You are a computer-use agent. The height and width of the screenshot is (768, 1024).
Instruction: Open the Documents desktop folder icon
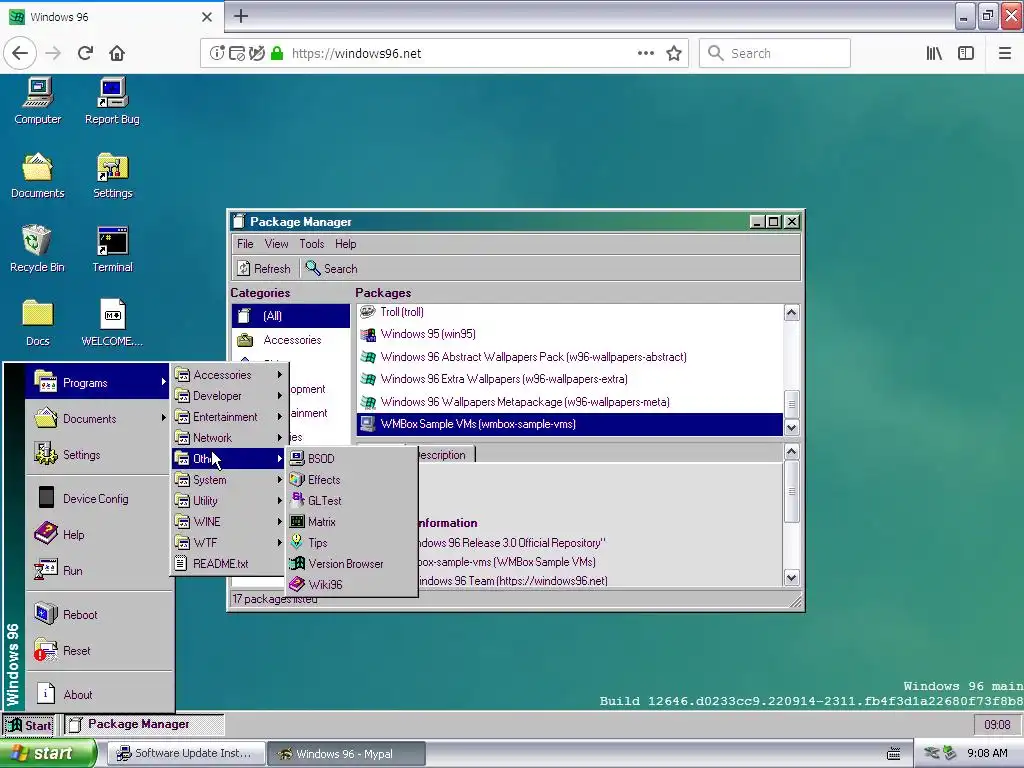coord(38,175)
